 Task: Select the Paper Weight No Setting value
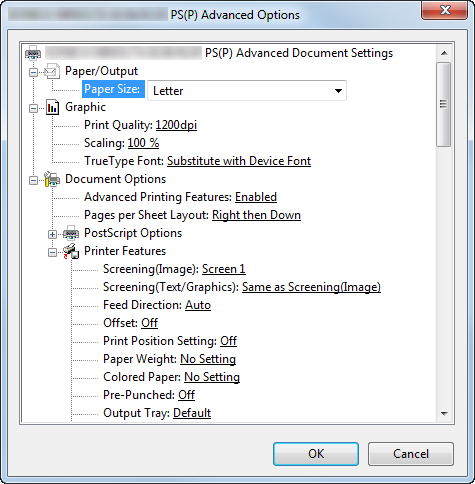click(208, 359)
